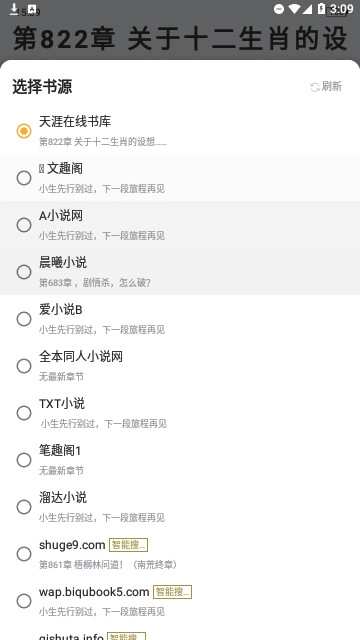The height and width of the screenshot is (640, 360).
Task: Open the shuge9.com source entry
Action: pos(180,554)
